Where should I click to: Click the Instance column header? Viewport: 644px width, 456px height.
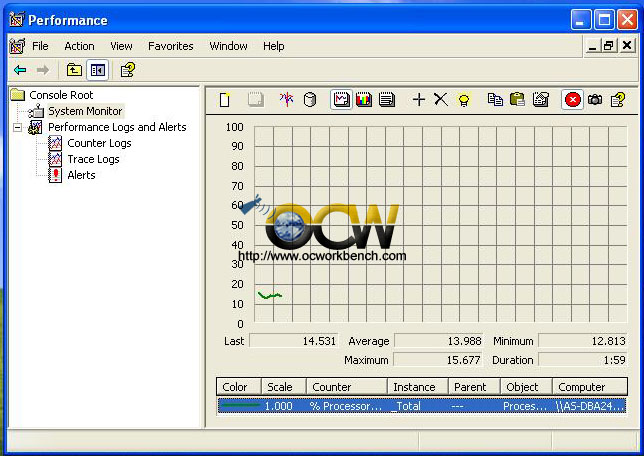tap(418, 387)
